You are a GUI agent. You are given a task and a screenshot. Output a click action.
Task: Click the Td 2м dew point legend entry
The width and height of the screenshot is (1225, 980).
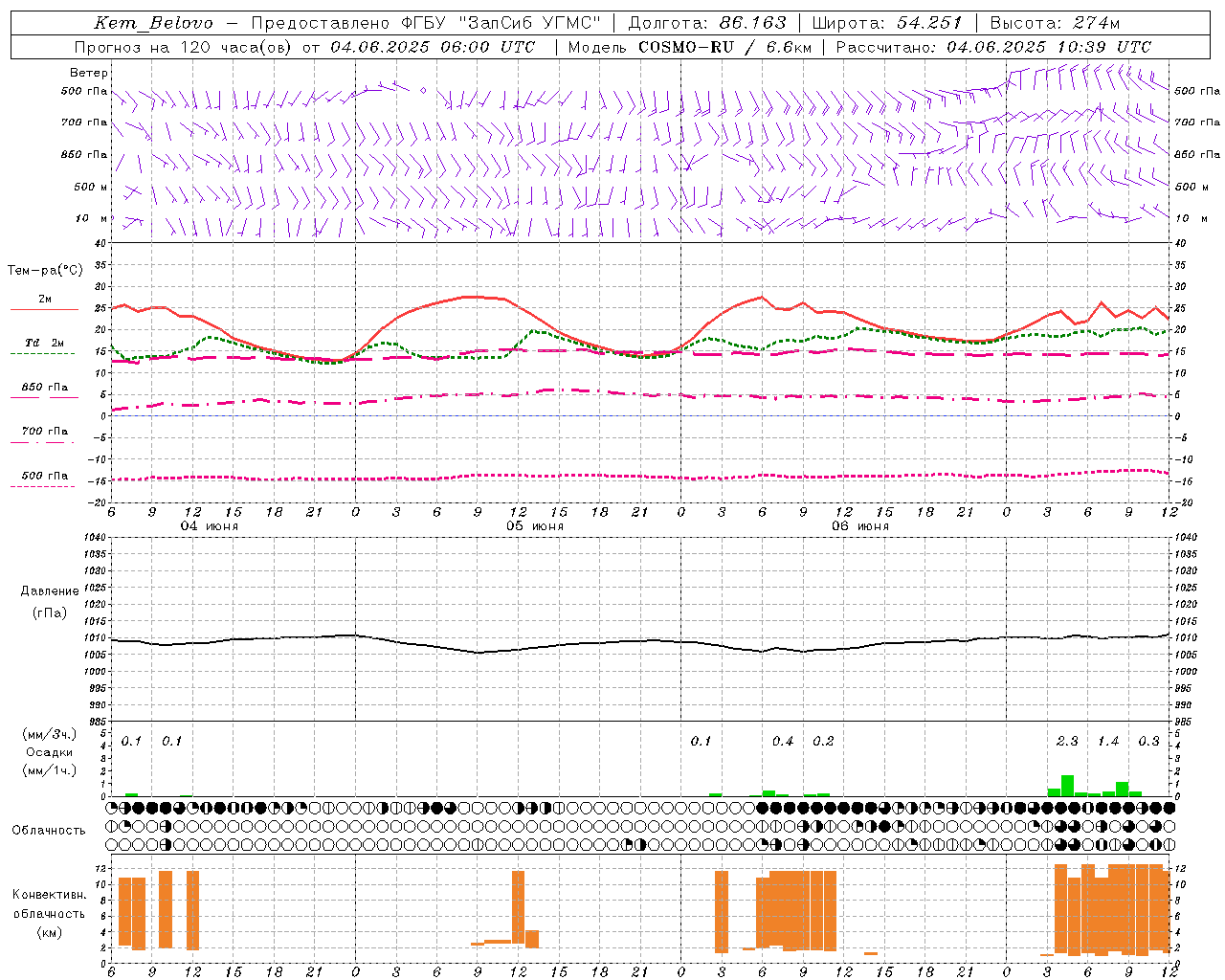45,343
